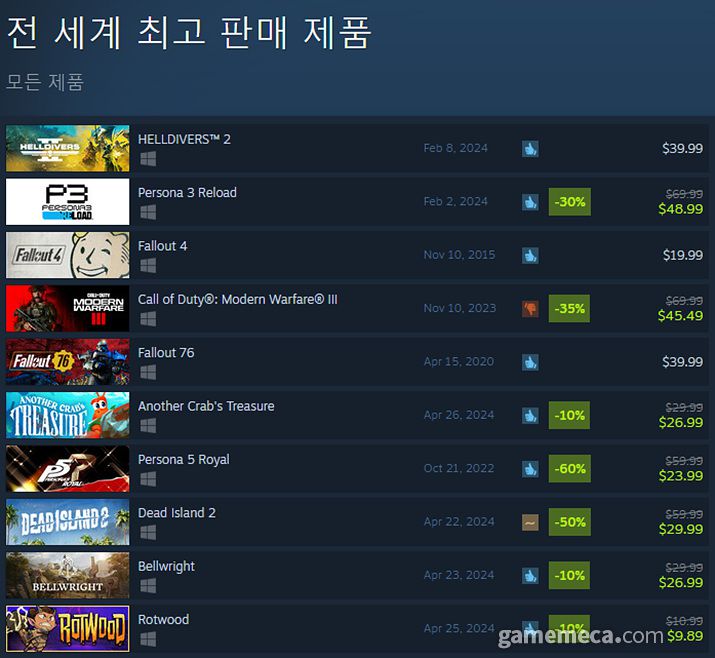
Task: Click the thumbs-up icon for Another Crab's Treasure
Action: point(530,415)
